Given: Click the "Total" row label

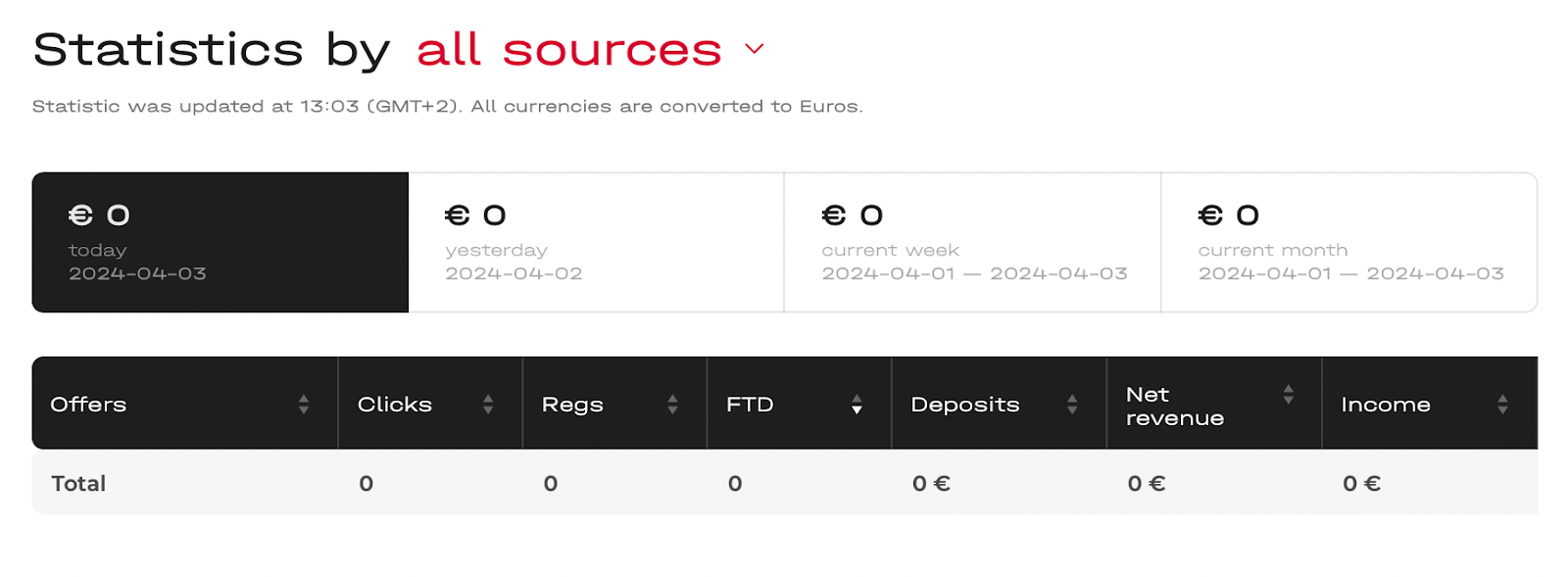Looking at the screenshot, I should (78, 483).
